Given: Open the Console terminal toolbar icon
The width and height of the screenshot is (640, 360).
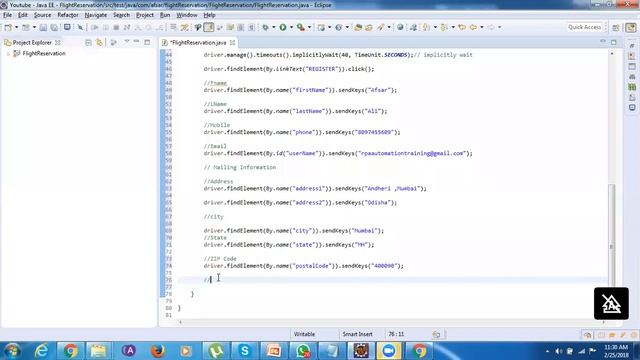Looking at the screenshot, I should click(67, 27).
